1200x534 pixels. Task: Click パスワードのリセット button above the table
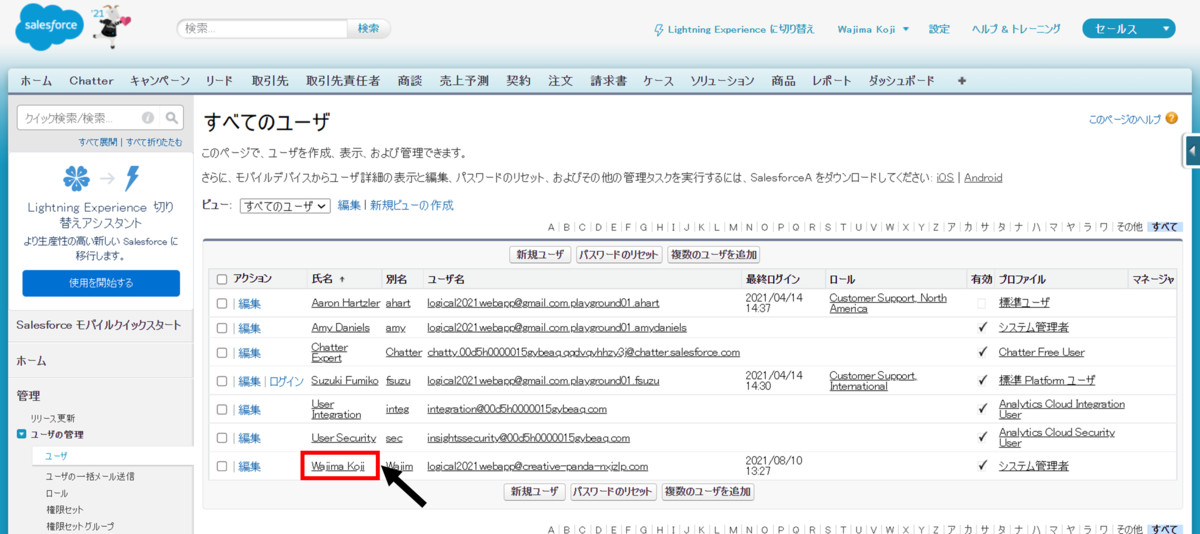click(617, 255)
